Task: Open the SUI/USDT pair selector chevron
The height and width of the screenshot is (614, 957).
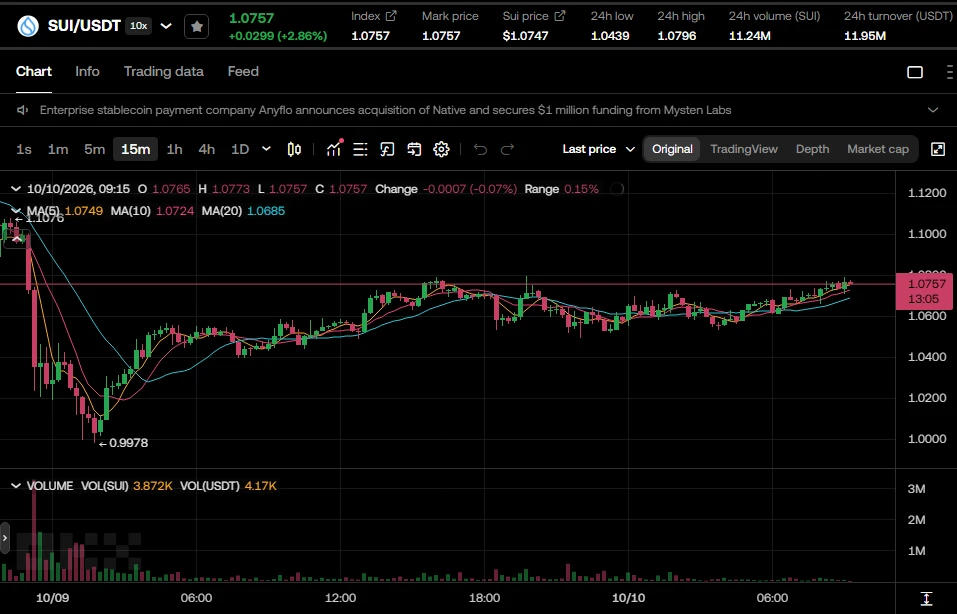Action: (x=166, y=26)
